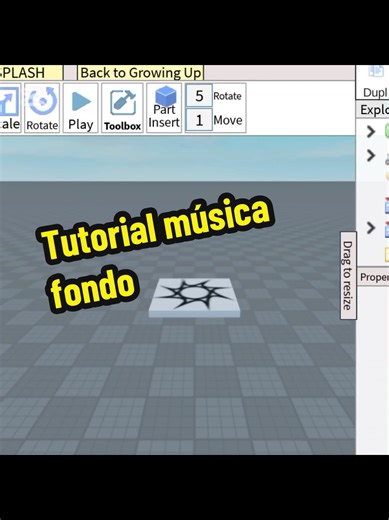This screenshot has height=520, width=389.
Task: Edit the Rotate increment field showing 5
Action: coord(199,96)
